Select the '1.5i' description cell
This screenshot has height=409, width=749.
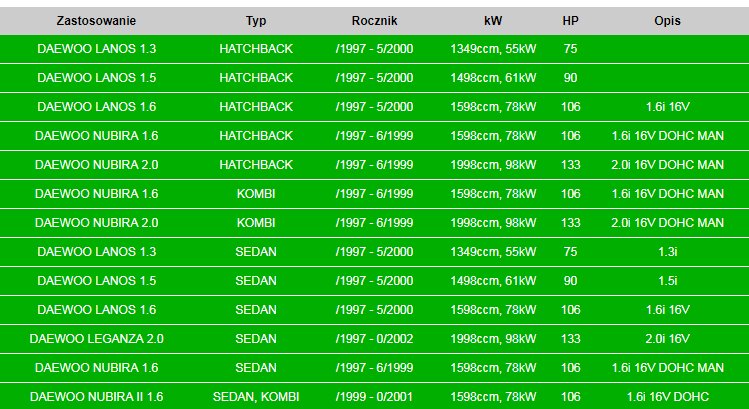[667, 281]
